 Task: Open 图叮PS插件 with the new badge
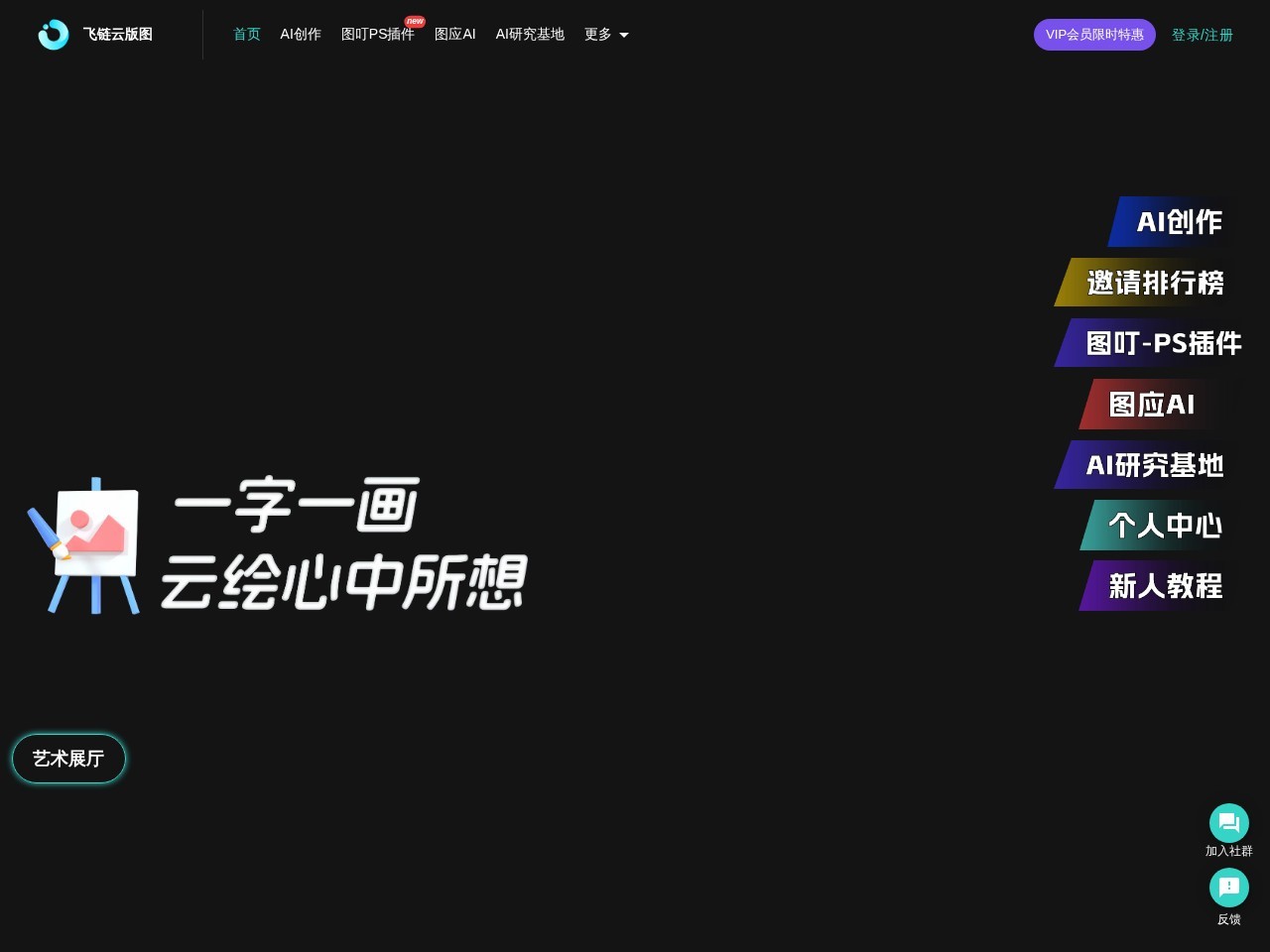point(377,34)
